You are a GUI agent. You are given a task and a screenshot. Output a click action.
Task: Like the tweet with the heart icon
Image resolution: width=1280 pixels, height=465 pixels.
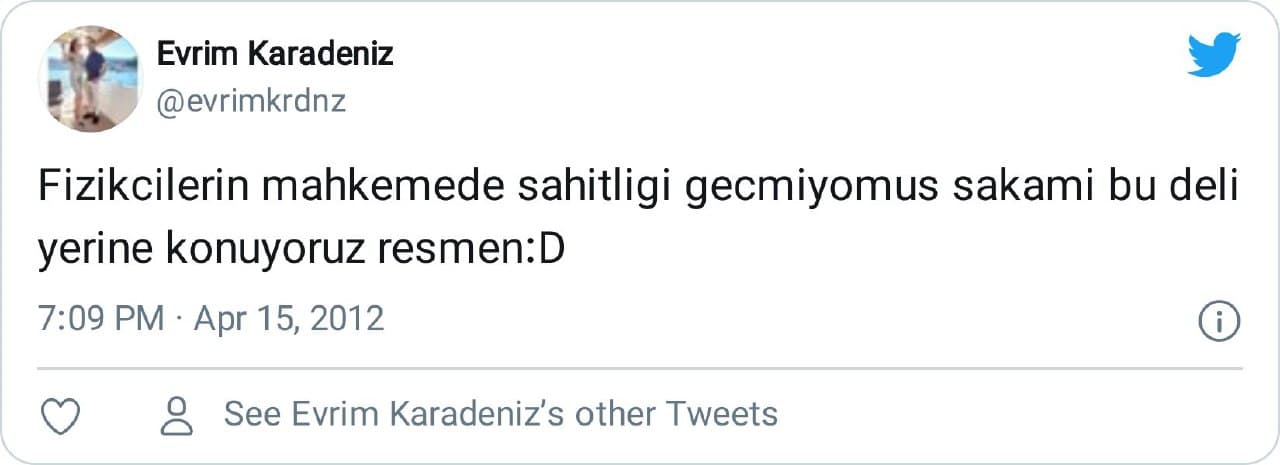(62, 415)
